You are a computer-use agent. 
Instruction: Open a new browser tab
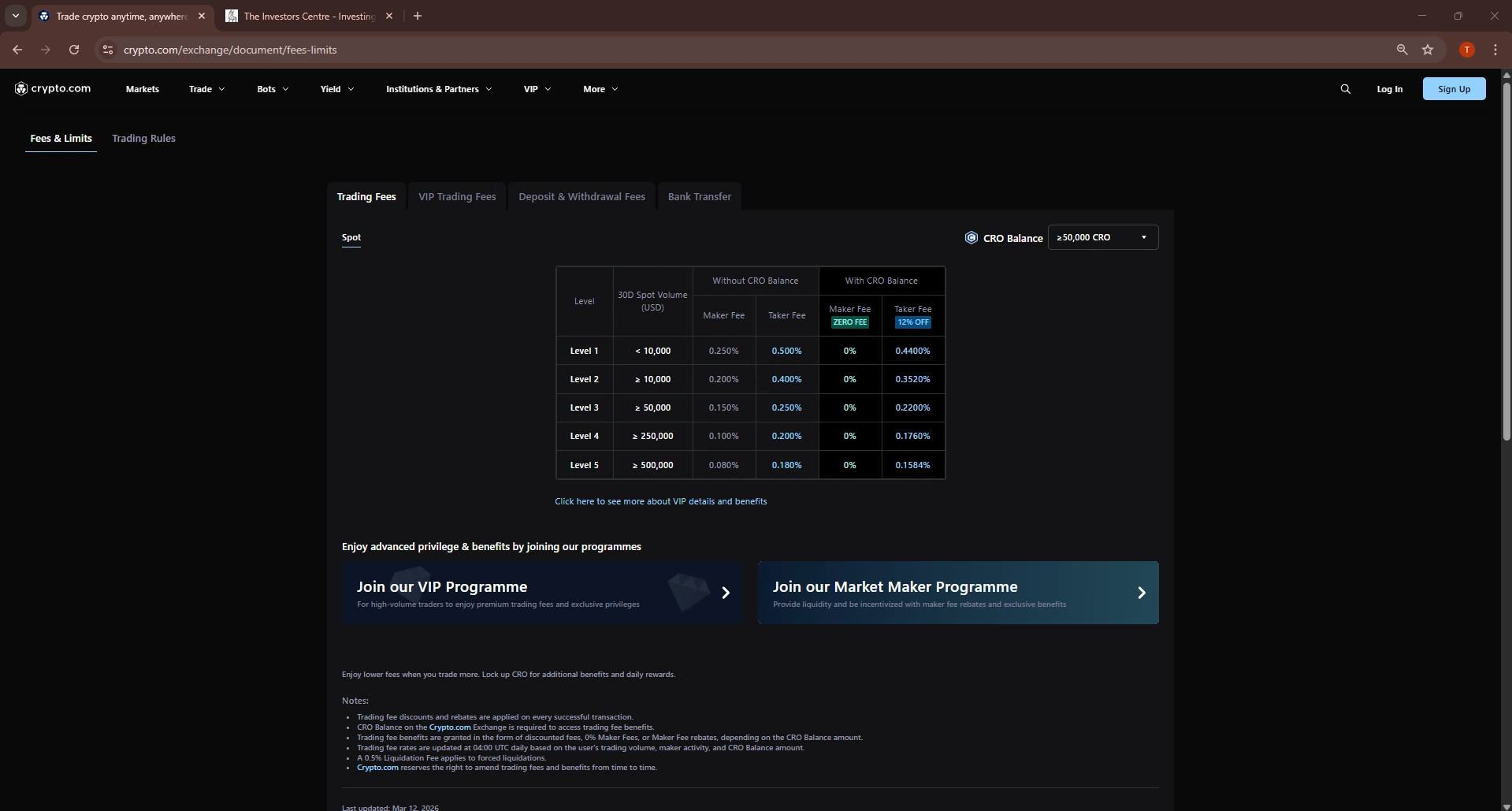(x=418, y=16)
